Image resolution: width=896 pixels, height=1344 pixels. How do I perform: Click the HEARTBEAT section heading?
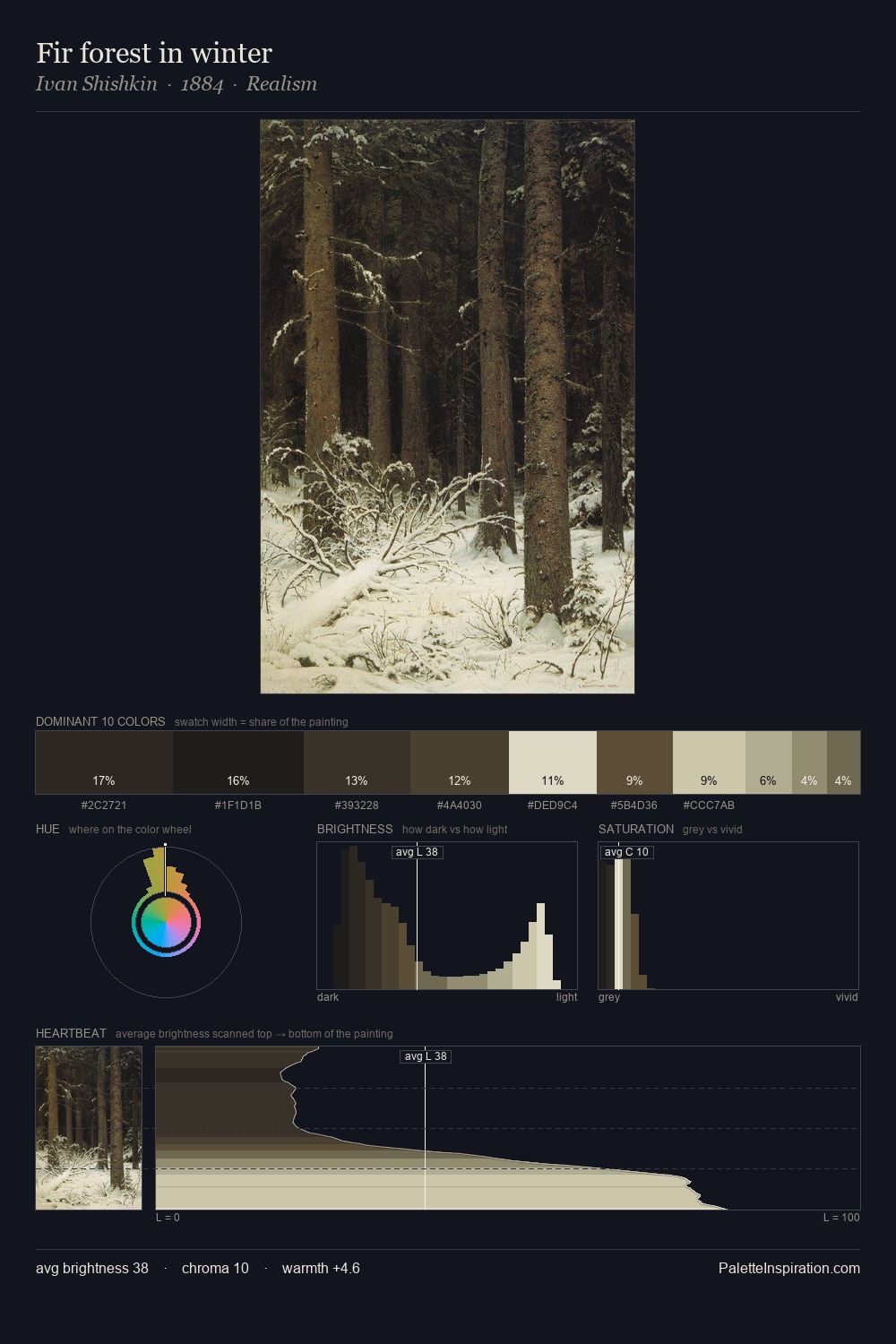[x=71, y=1033]
